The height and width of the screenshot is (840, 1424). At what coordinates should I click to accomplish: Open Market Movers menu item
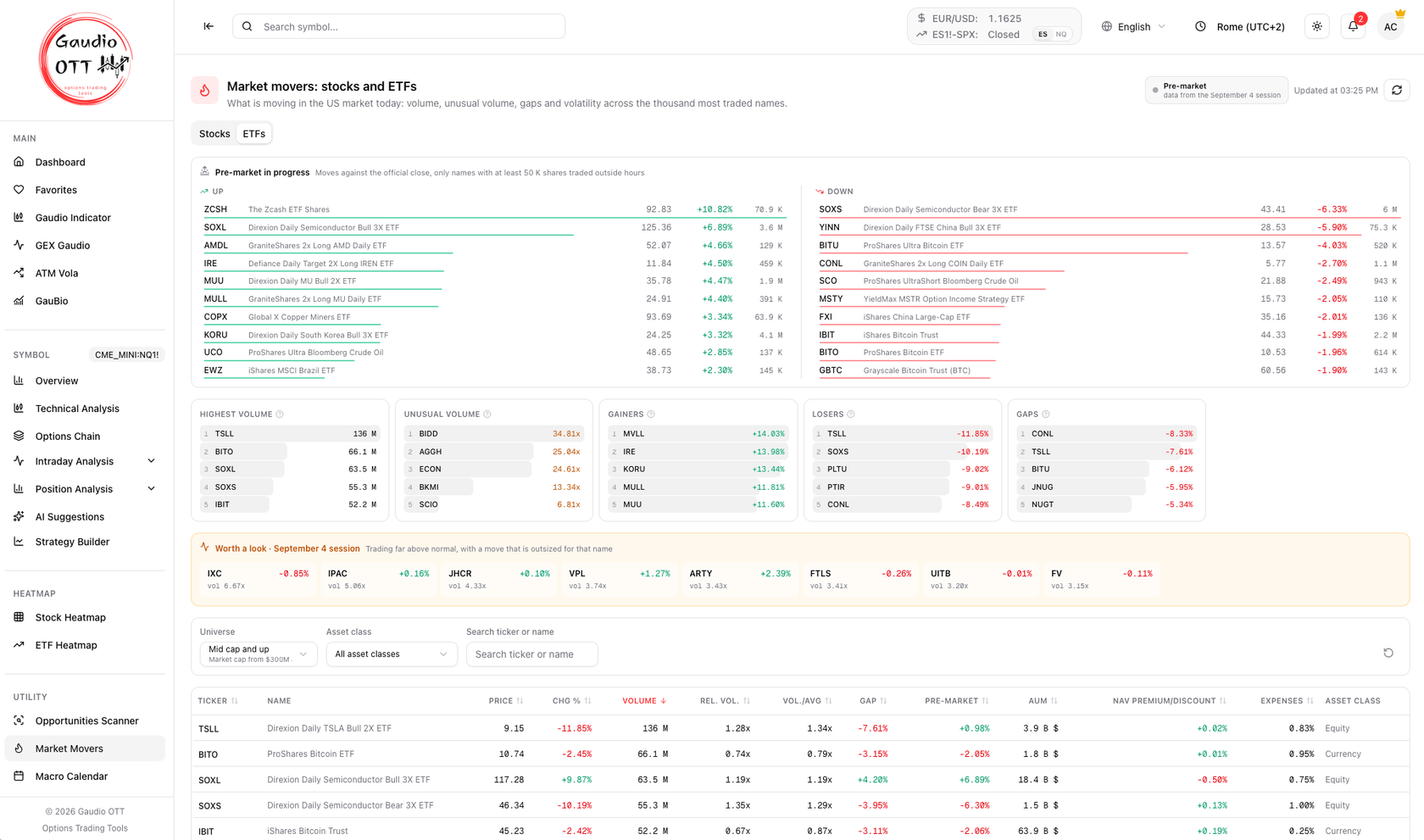[x=85, y=748]
